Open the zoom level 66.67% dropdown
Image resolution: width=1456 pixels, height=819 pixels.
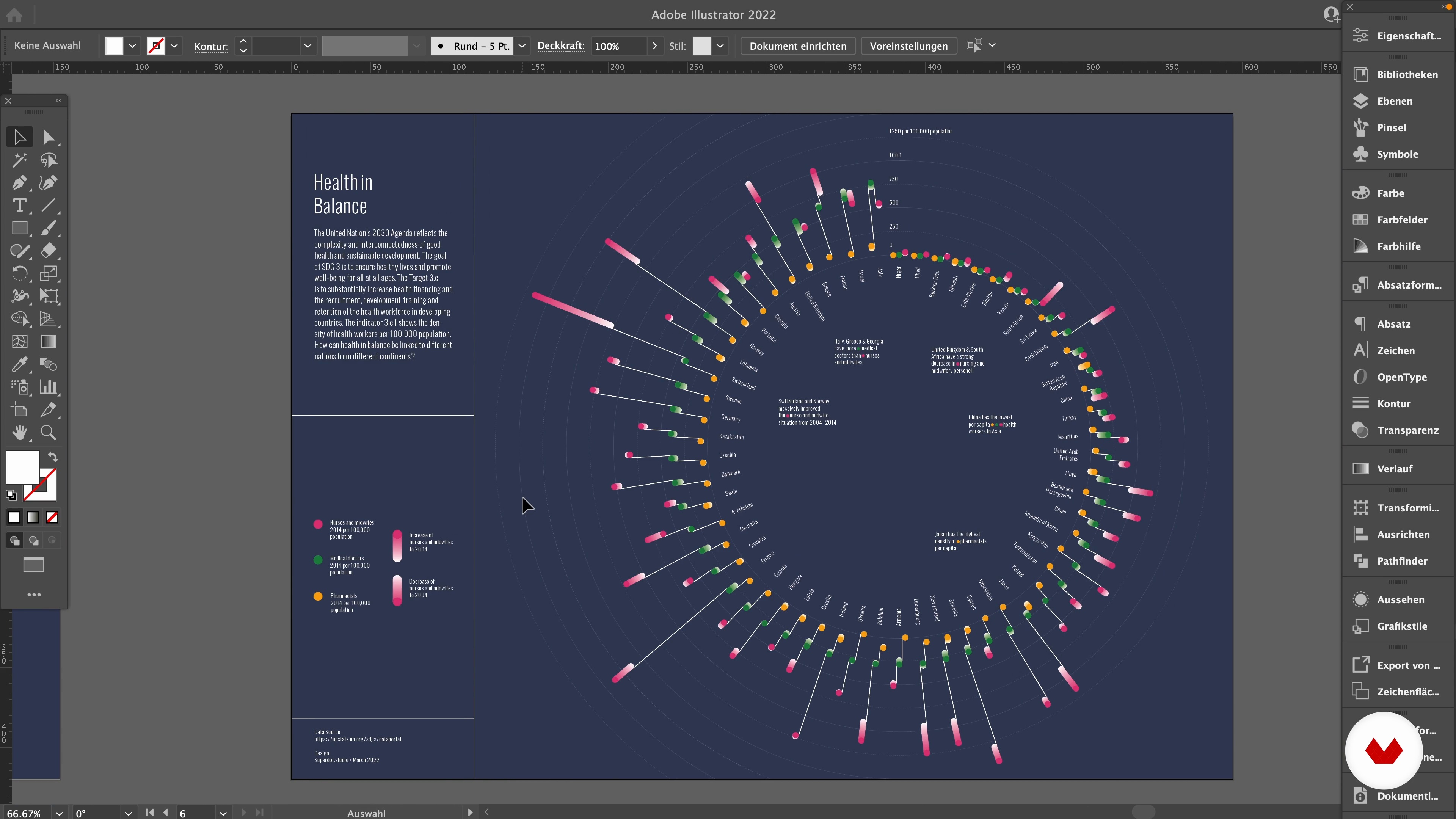pyautogui.click(x=59, y=813)
